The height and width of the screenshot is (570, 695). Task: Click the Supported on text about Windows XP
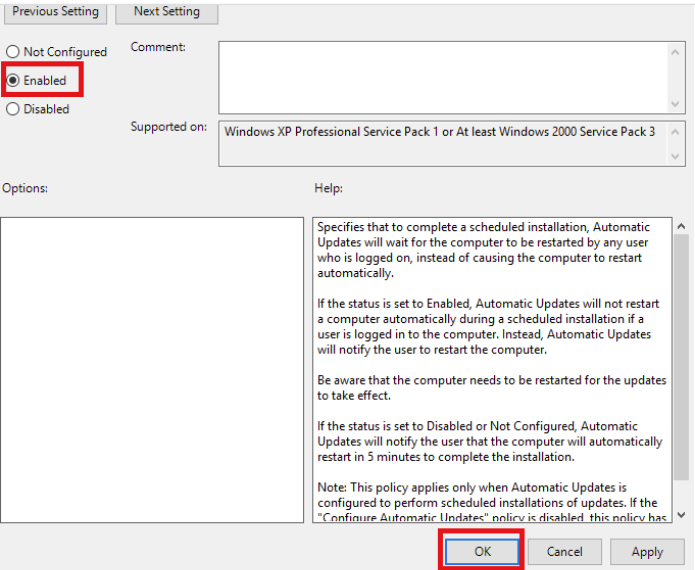[x=440, y=132]
